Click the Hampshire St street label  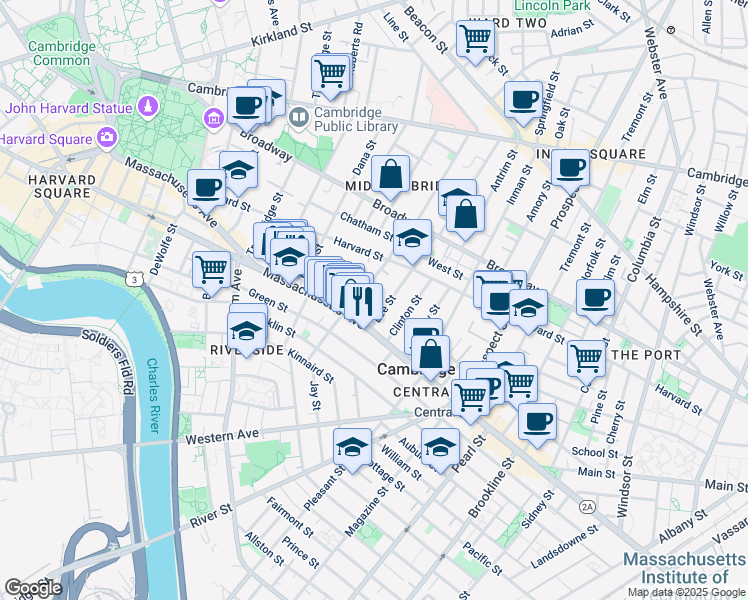click(674, 304)
